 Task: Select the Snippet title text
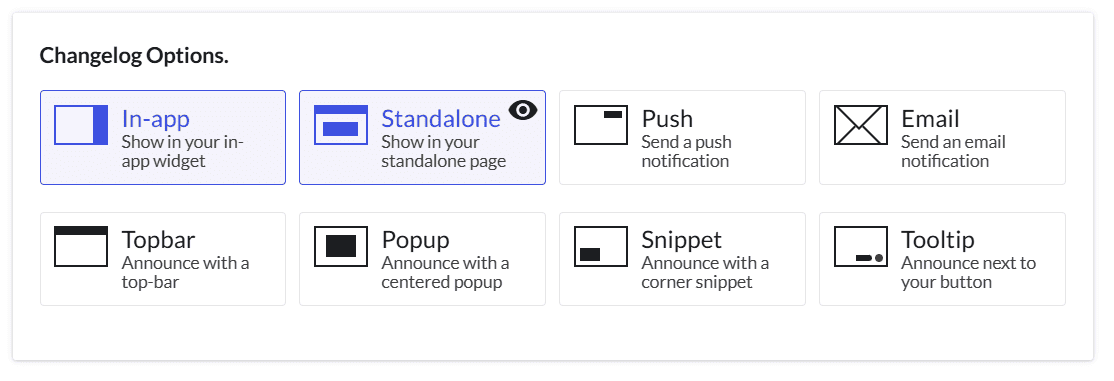coord(681,240)
